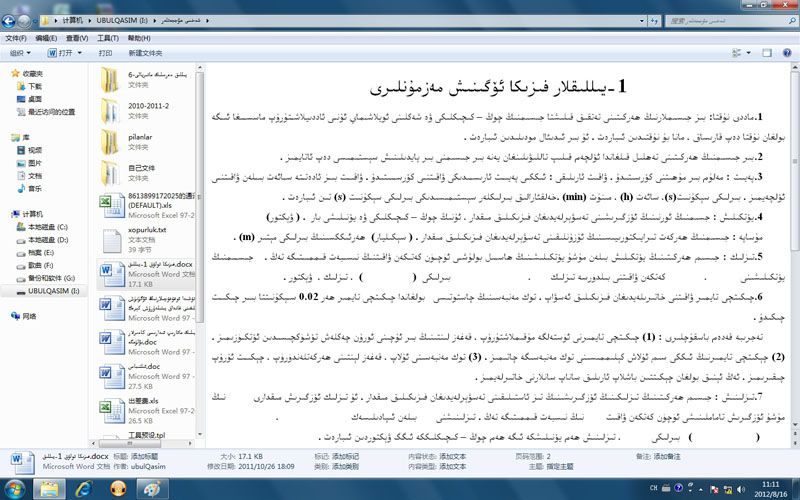The height and width of the screenshot is (500, 800).
Task: Click 新建文件夹 button
Action: click(145, 53)
